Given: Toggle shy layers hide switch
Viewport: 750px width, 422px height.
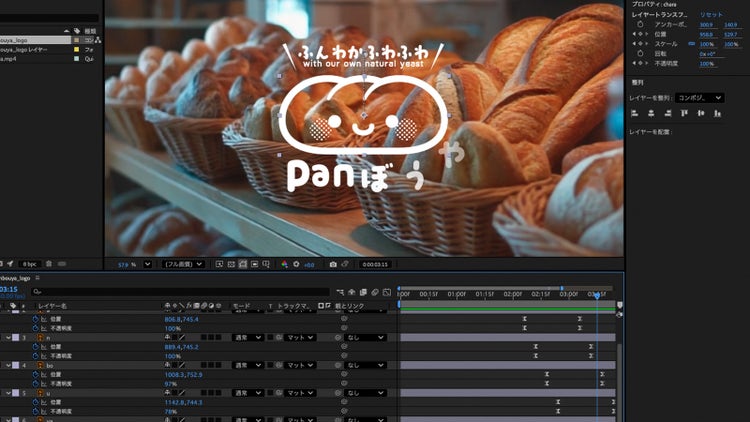Looking at the screenshot, I should [352, 292].
